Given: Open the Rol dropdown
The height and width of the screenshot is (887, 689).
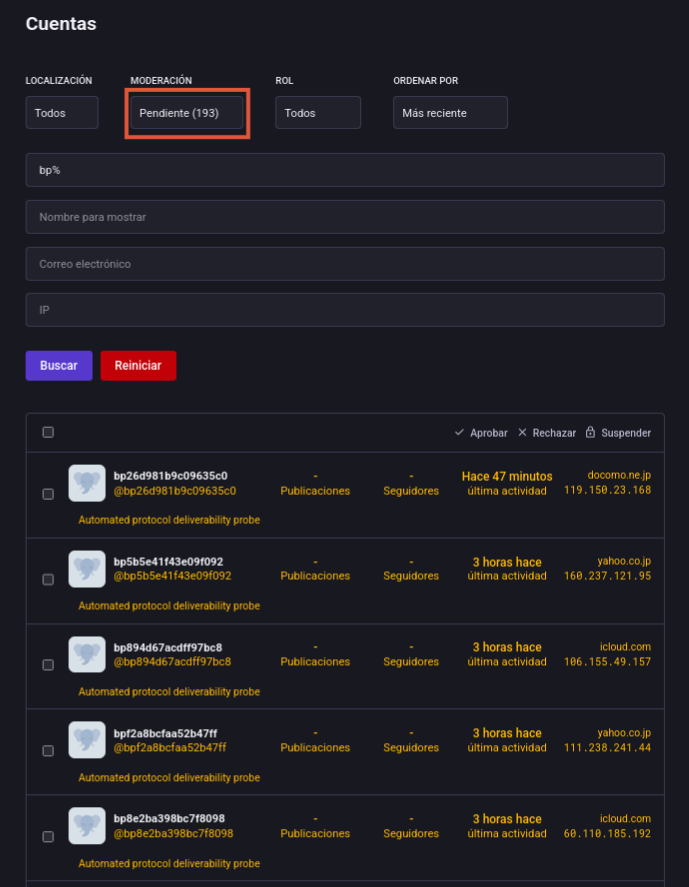Looking at the screenshot, I should coord(318,113).
